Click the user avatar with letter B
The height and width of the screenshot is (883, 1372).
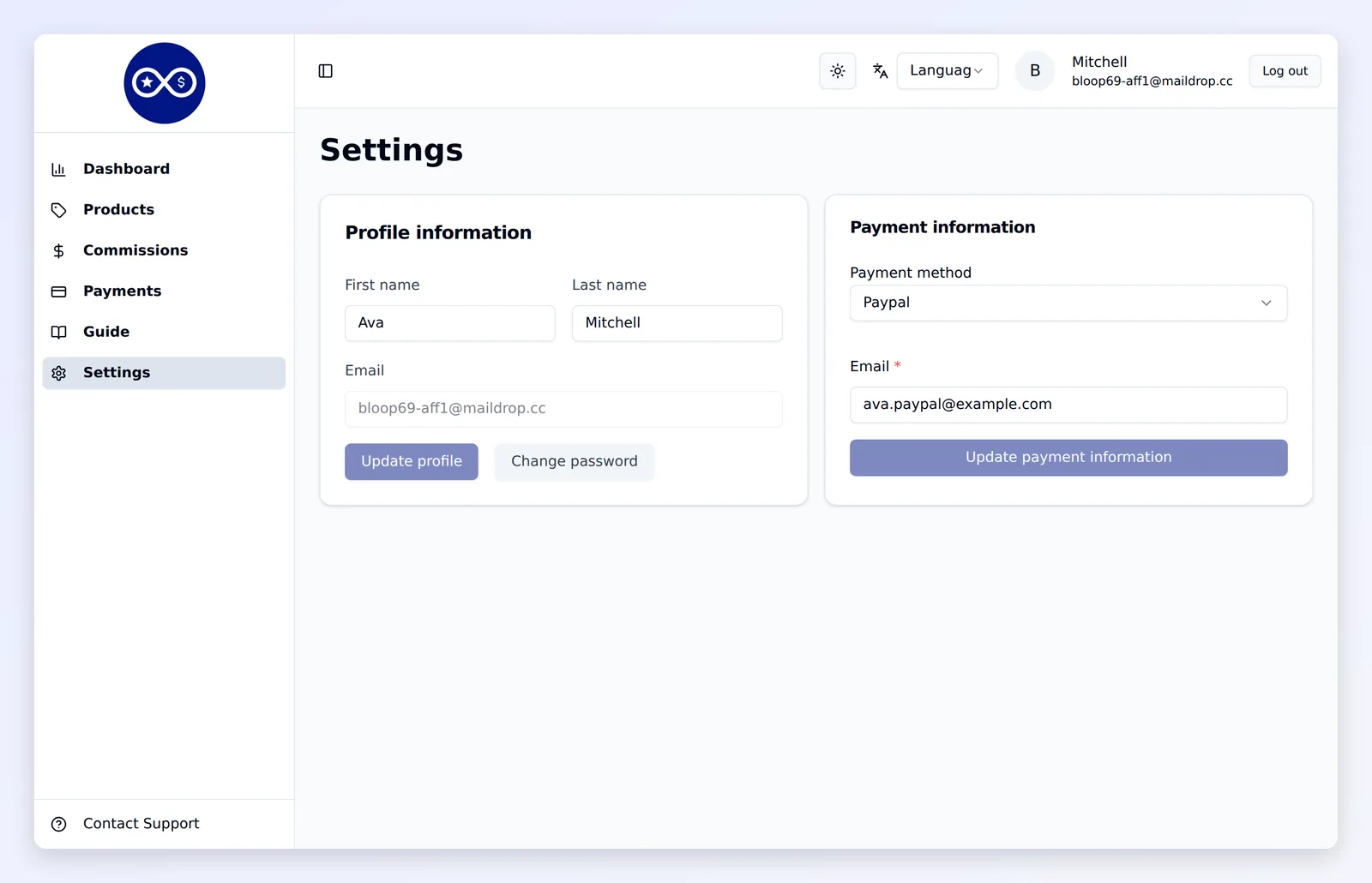tap(1035, 71)
